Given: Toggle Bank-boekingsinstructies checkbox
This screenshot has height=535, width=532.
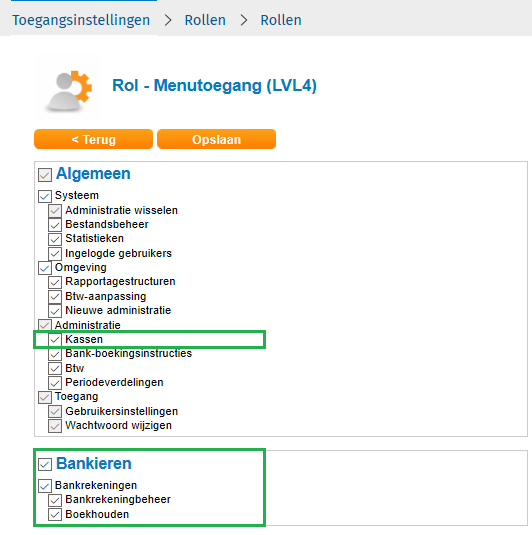Looking at the screenshot, I should pos(55,354).
